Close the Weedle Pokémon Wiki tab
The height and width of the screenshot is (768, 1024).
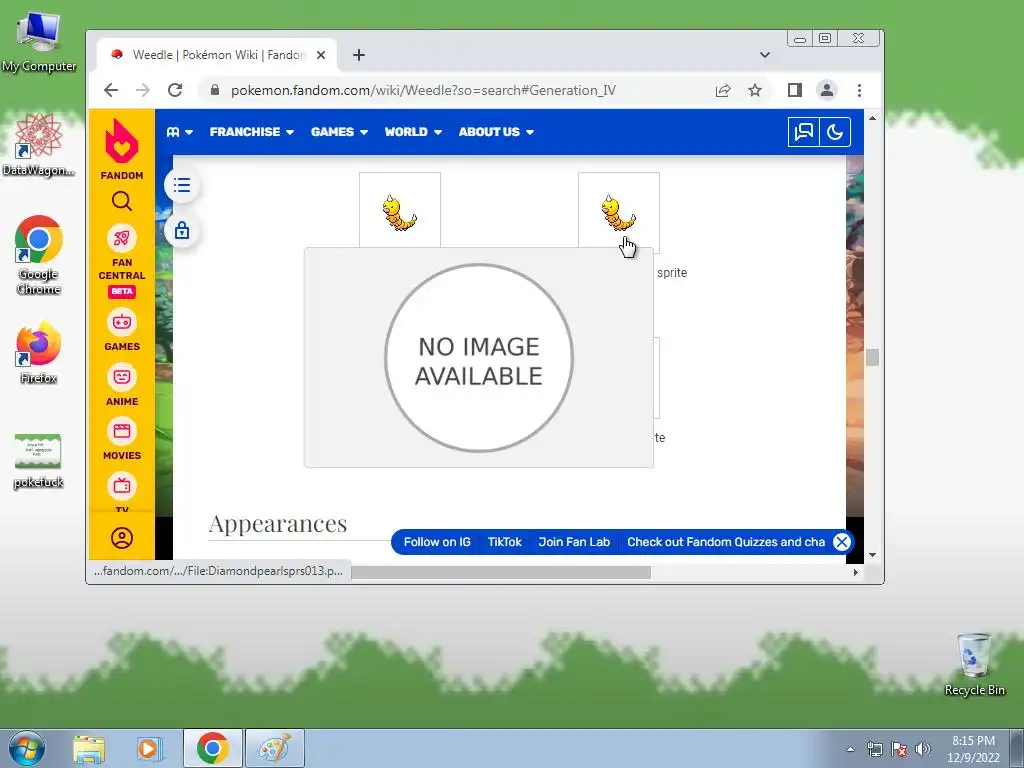pos(321,56)
